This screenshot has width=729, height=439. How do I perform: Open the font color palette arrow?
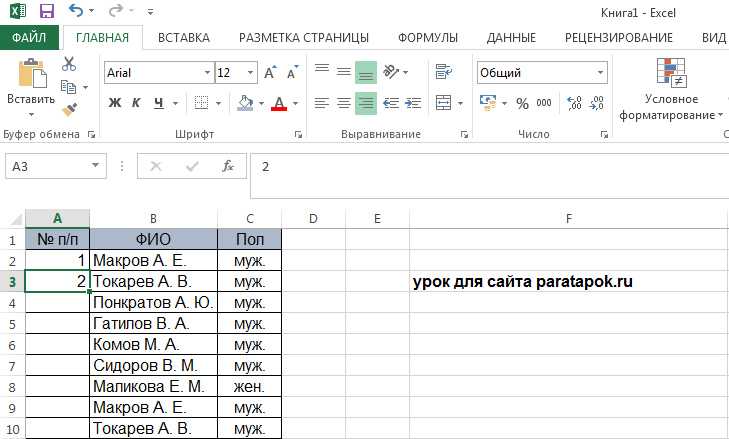[295, 103]
